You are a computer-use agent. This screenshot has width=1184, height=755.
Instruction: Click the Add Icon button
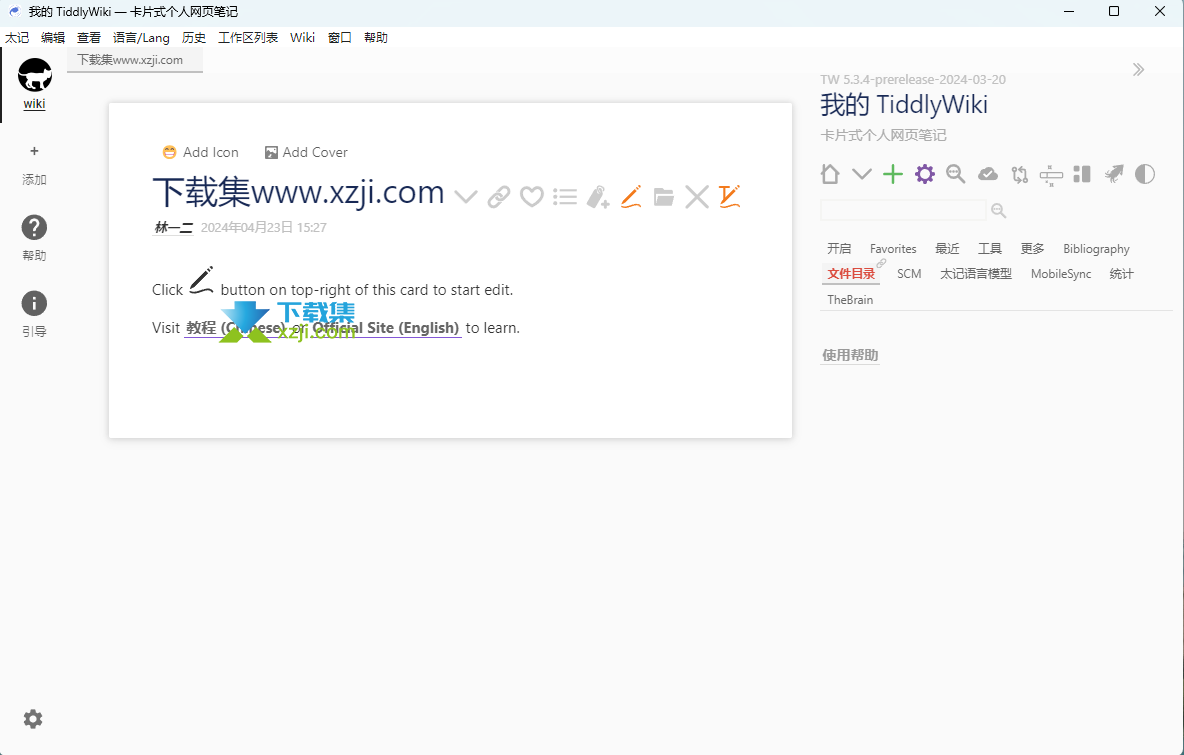(x=201, y=153)
